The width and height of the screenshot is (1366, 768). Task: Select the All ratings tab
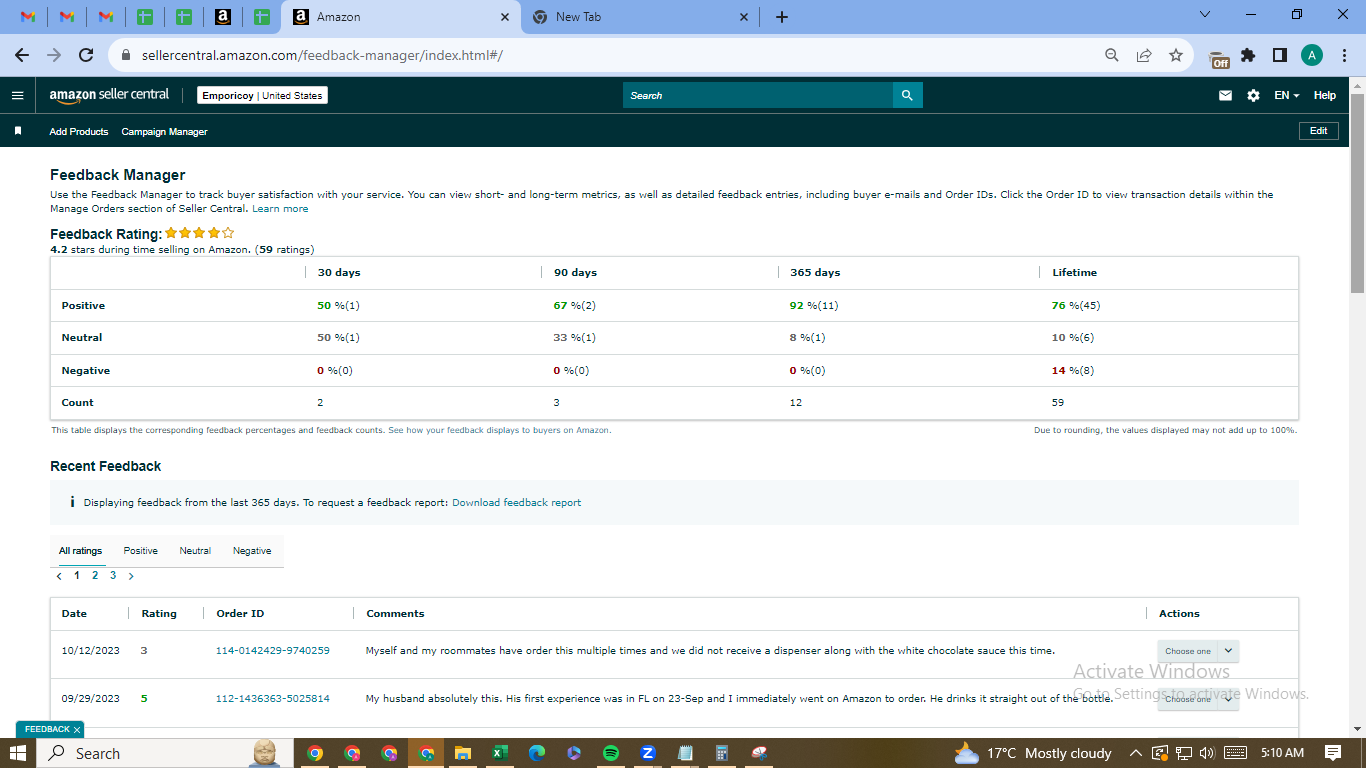pos(80,551)
